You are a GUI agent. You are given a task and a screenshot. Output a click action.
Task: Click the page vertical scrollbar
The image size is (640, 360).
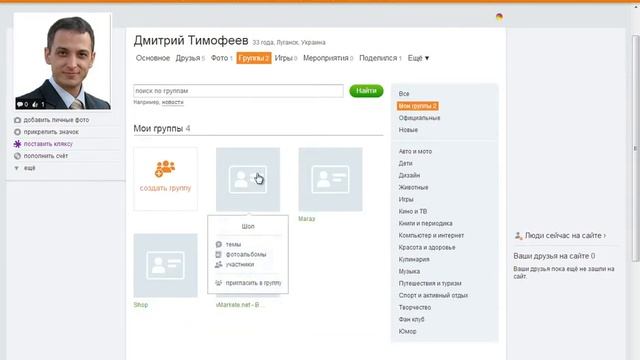pos(636,148)
